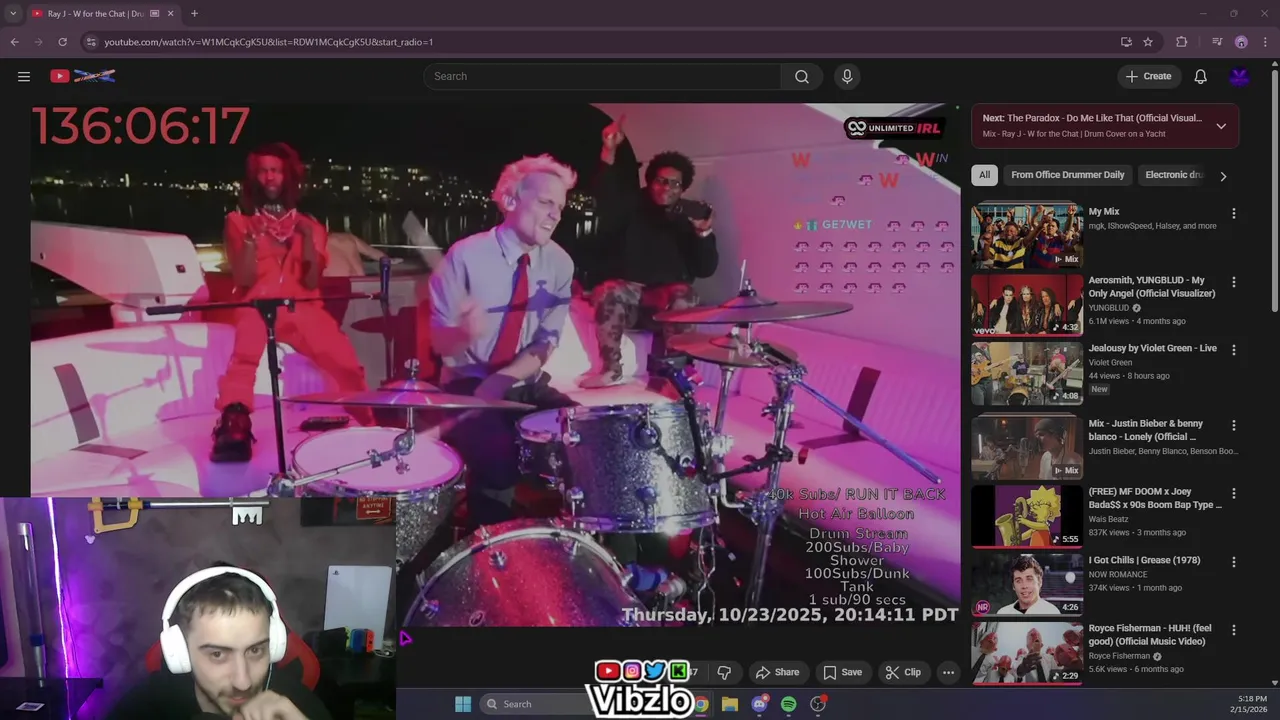
Task: Open the YouTube hamburger guide menu
Action: tap(24, 76)
